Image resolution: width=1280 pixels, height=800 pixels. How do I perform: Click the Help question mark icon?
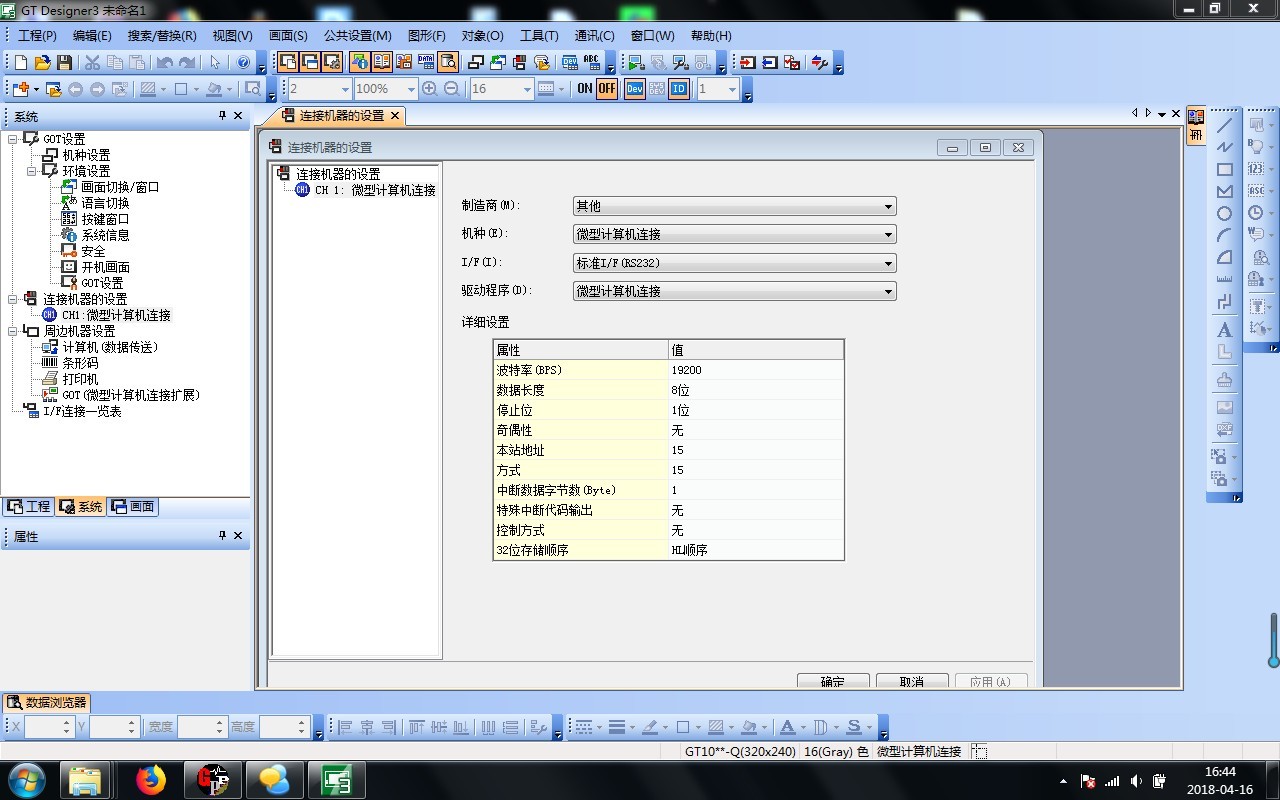(x=243, y=62)
